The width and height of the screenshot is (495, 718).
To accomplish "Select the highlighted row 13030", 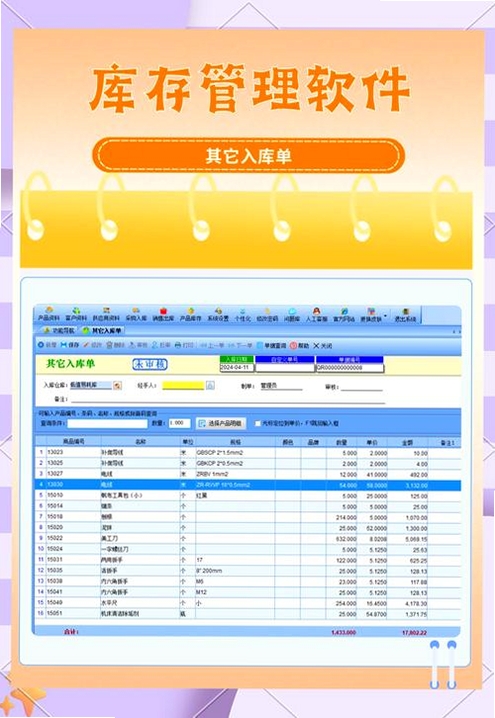I will (x=248, y=485).
